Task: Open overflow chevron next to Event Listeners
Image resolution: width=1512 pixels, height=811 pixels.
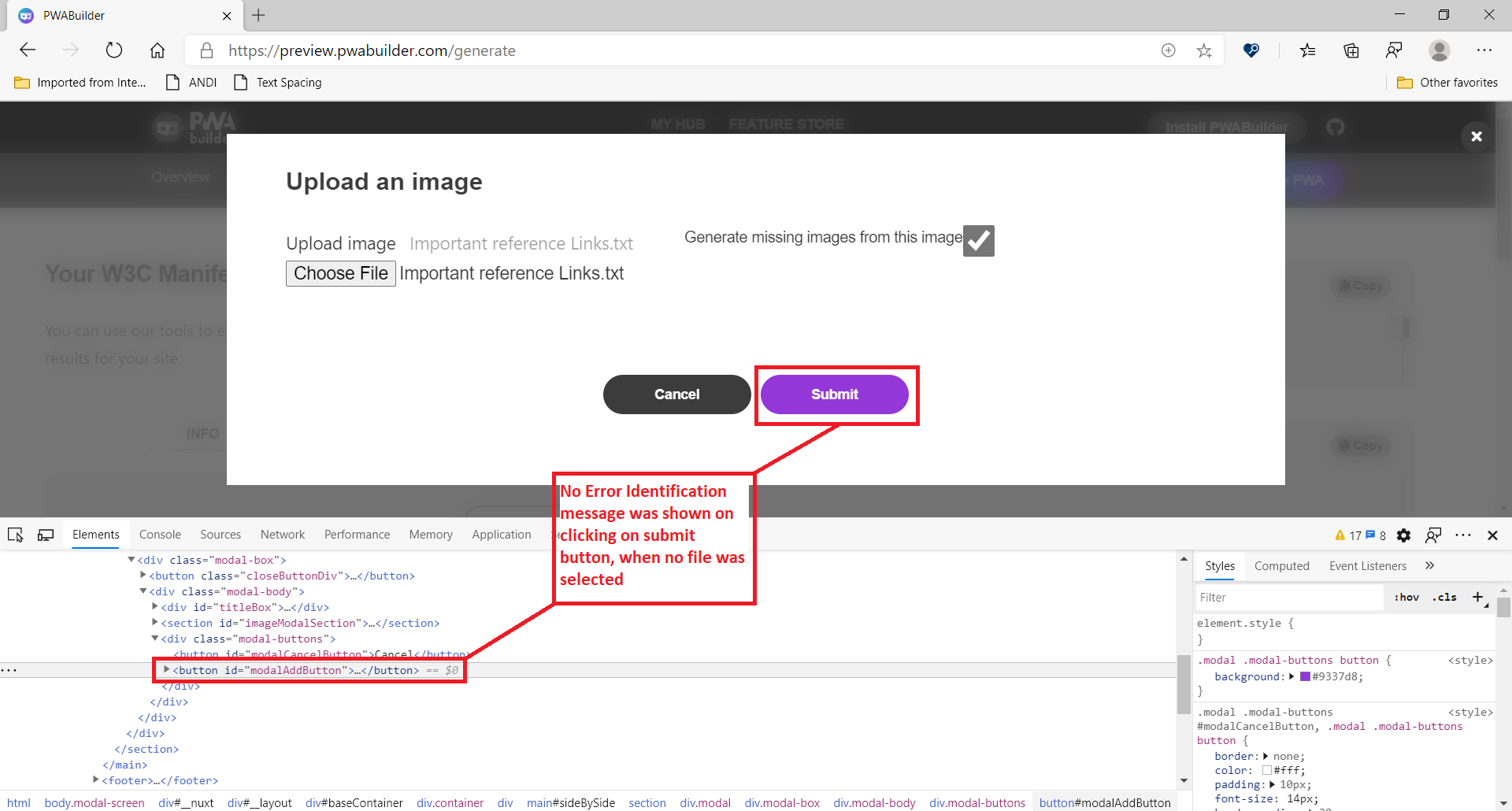Action: 1429,565
